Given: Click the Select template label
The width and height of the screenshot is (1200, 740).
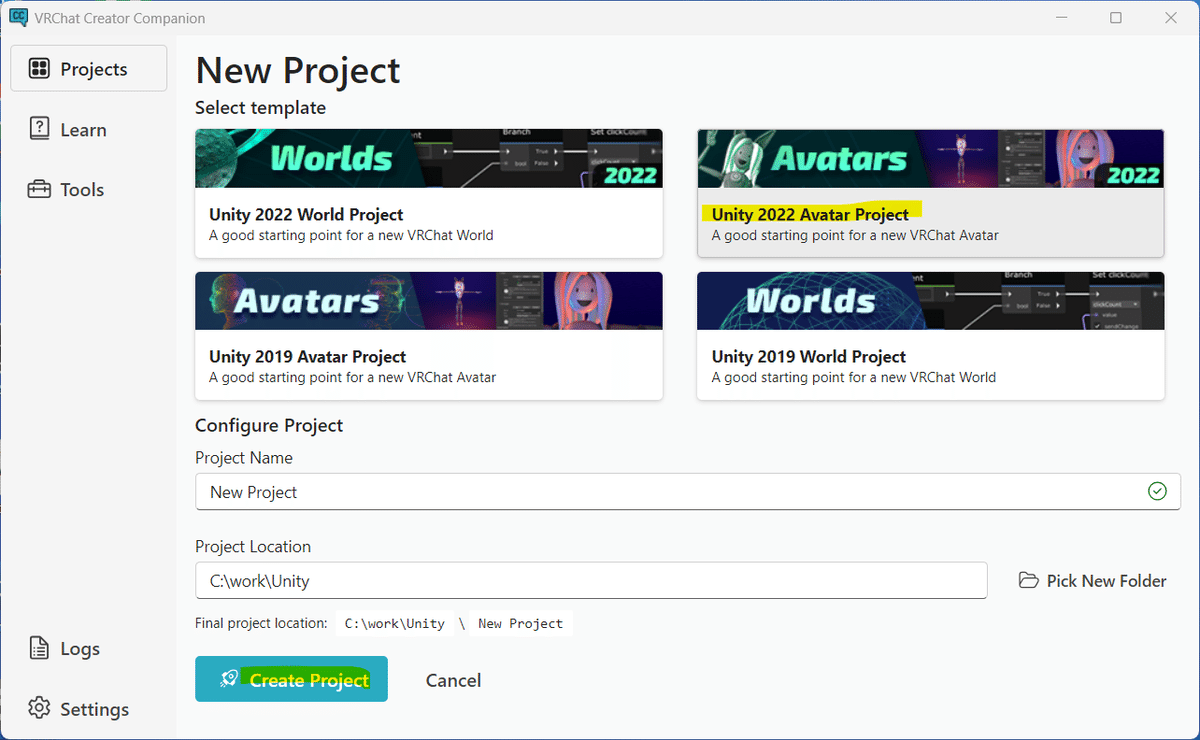Looking at the screenshot, I should 260,107.
